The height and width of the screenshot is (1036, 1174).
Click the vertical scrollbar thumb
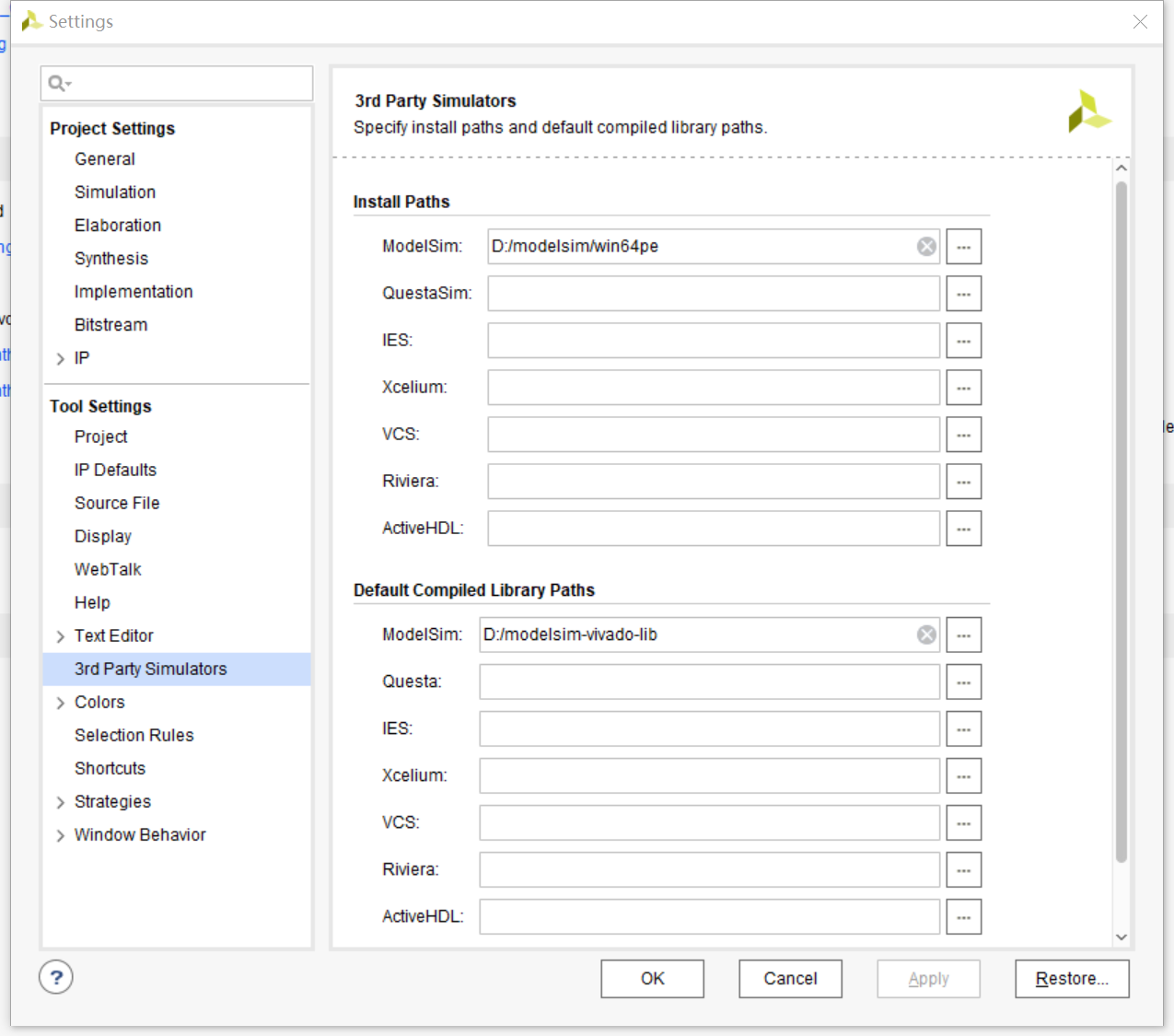[1121, 522]
